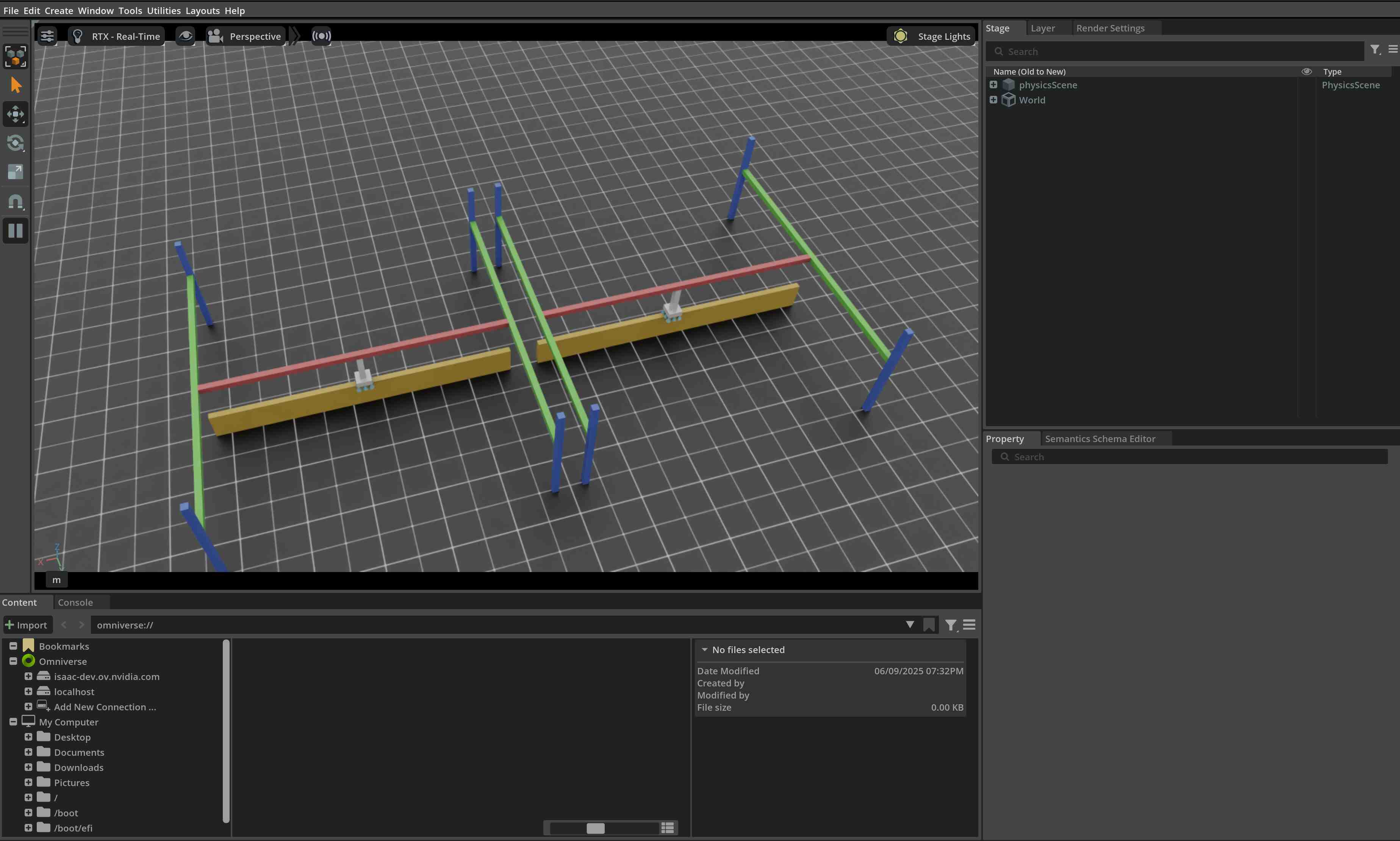Select the Scale tool
The image size is (1400, 841).
(15, 171)
